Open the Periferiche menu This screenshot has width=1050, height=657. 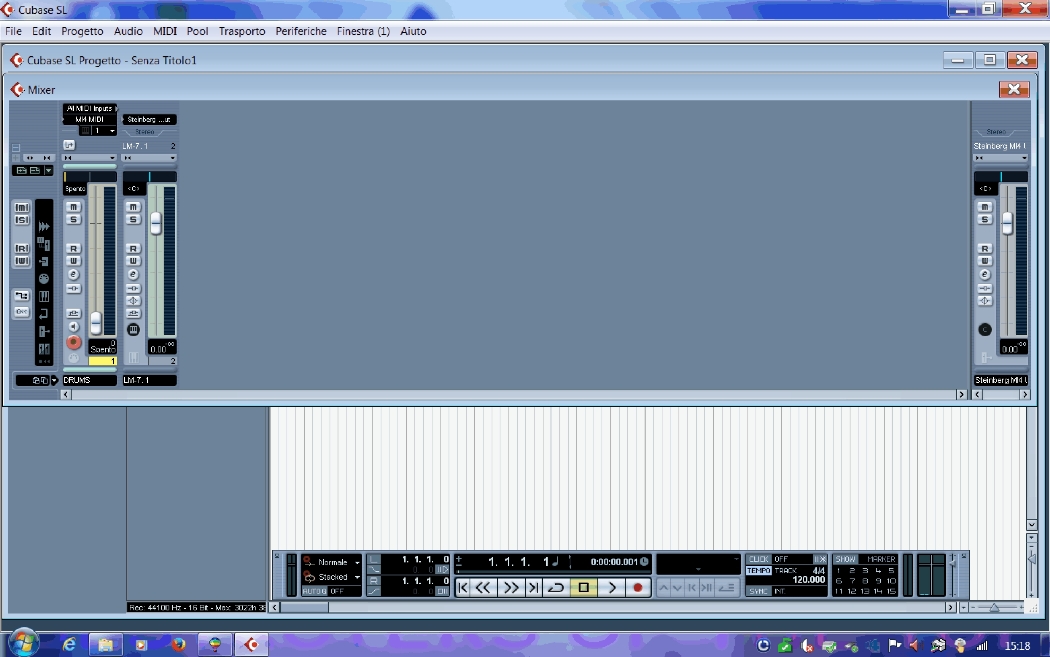[x=301, y=31]
